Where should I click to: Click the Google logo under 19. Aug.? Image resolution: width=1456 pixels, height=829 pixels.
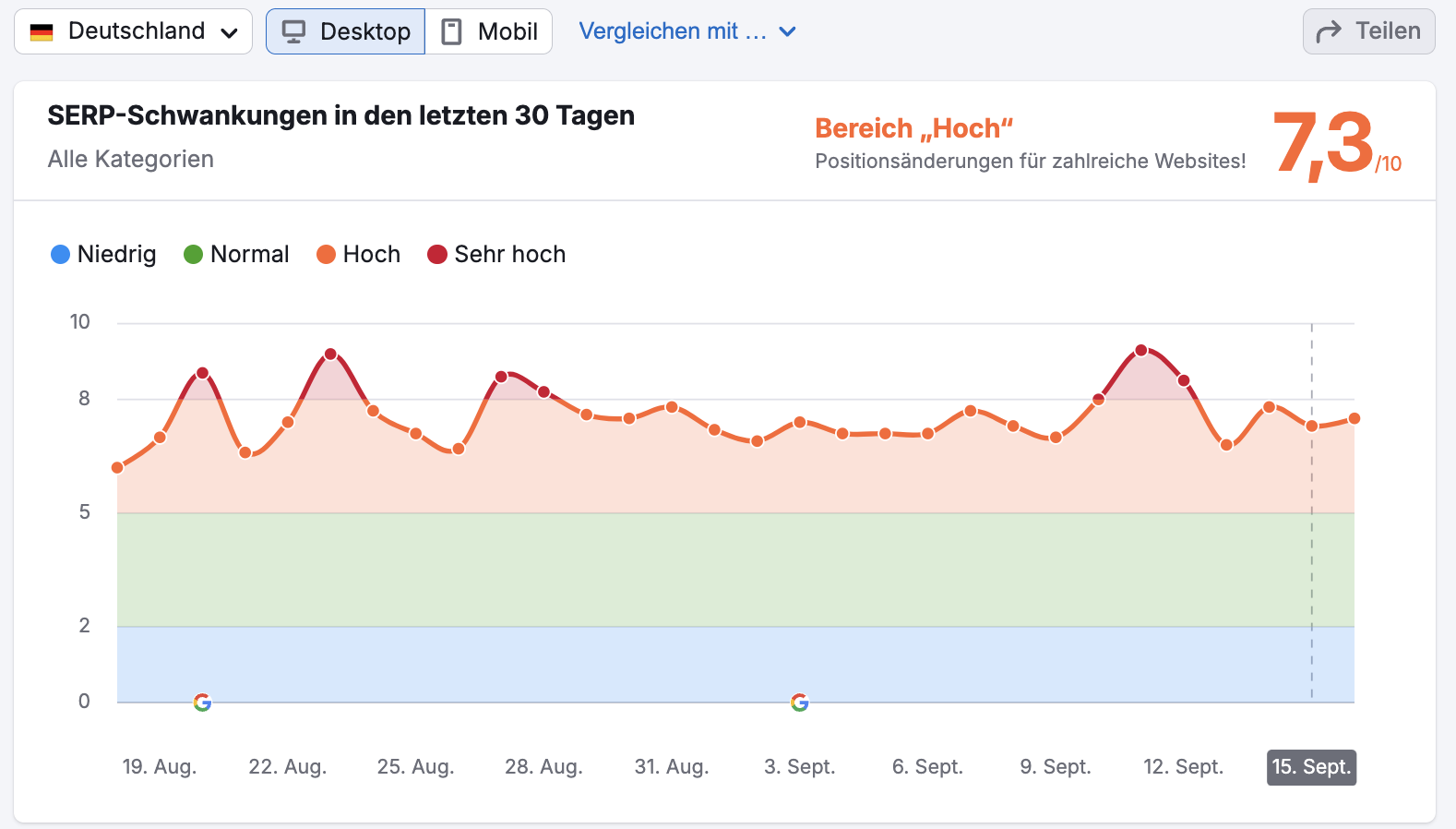[202, 703]
